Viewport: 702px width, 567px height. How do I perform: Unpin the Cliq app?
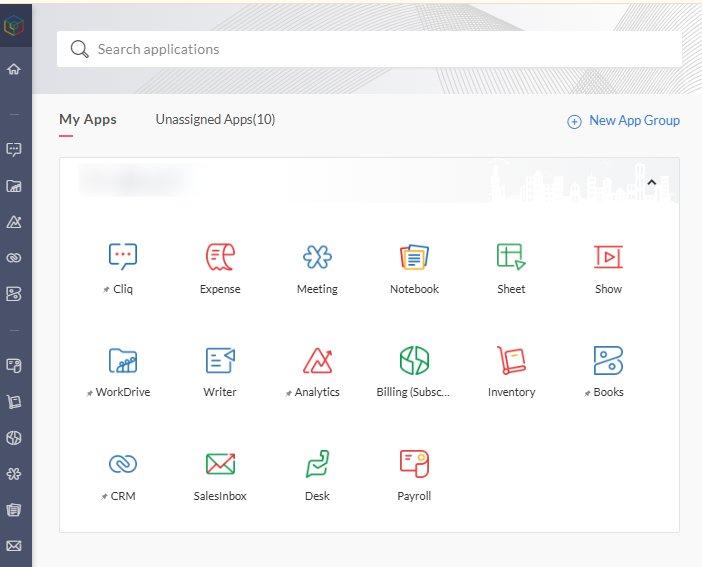(106, 290)
